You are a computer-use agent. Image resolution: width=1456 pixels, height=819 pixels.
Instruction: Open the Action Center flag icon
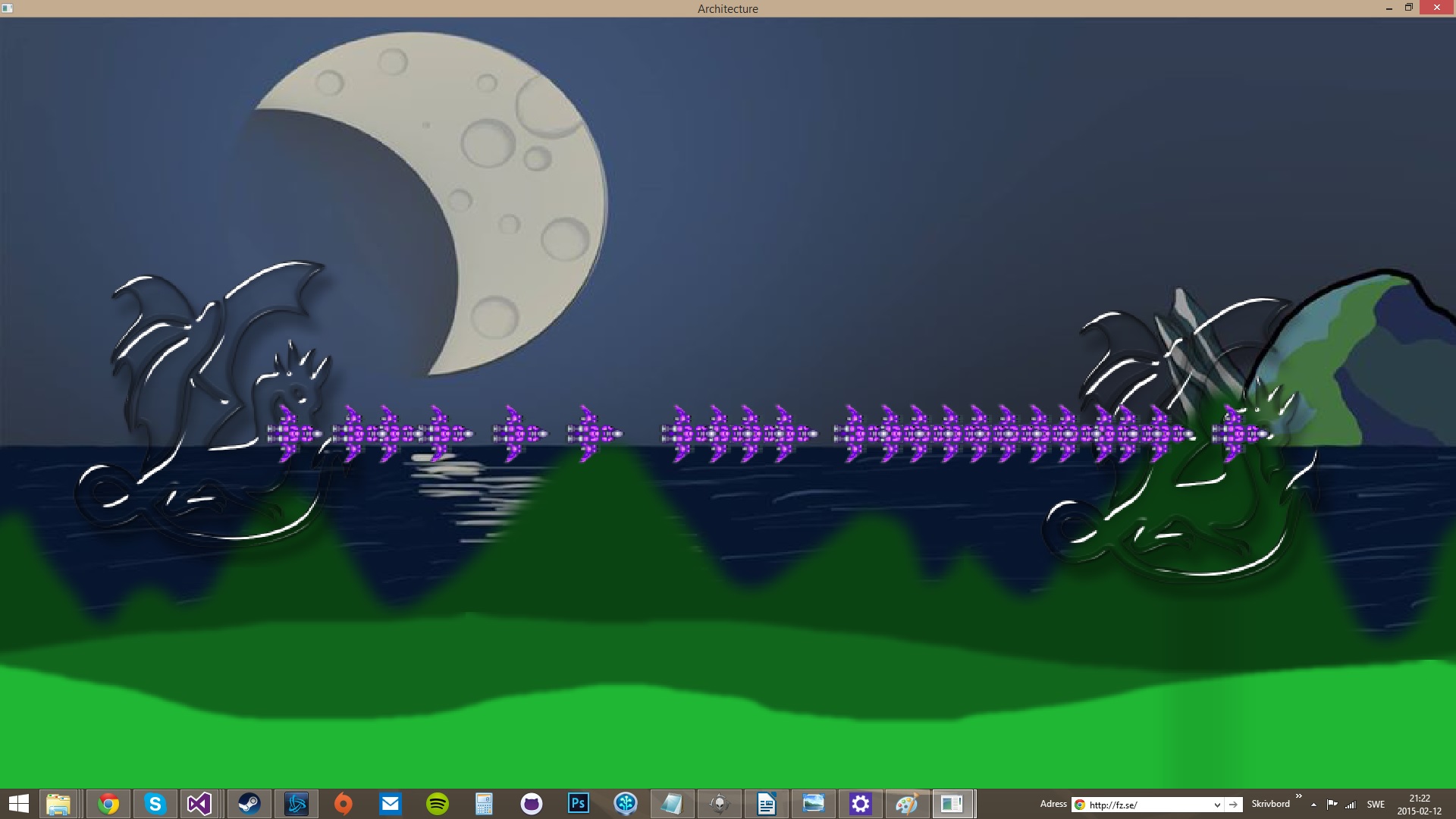coord(1332,805)
